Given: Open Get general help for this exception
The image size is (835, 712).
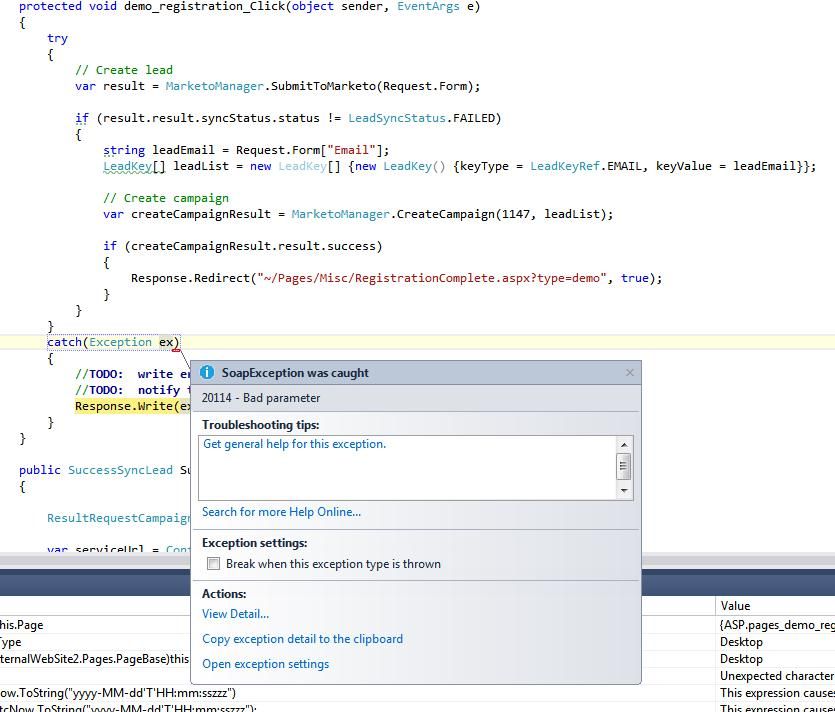Looking at the screenshot, I should (x=294, y=444).
